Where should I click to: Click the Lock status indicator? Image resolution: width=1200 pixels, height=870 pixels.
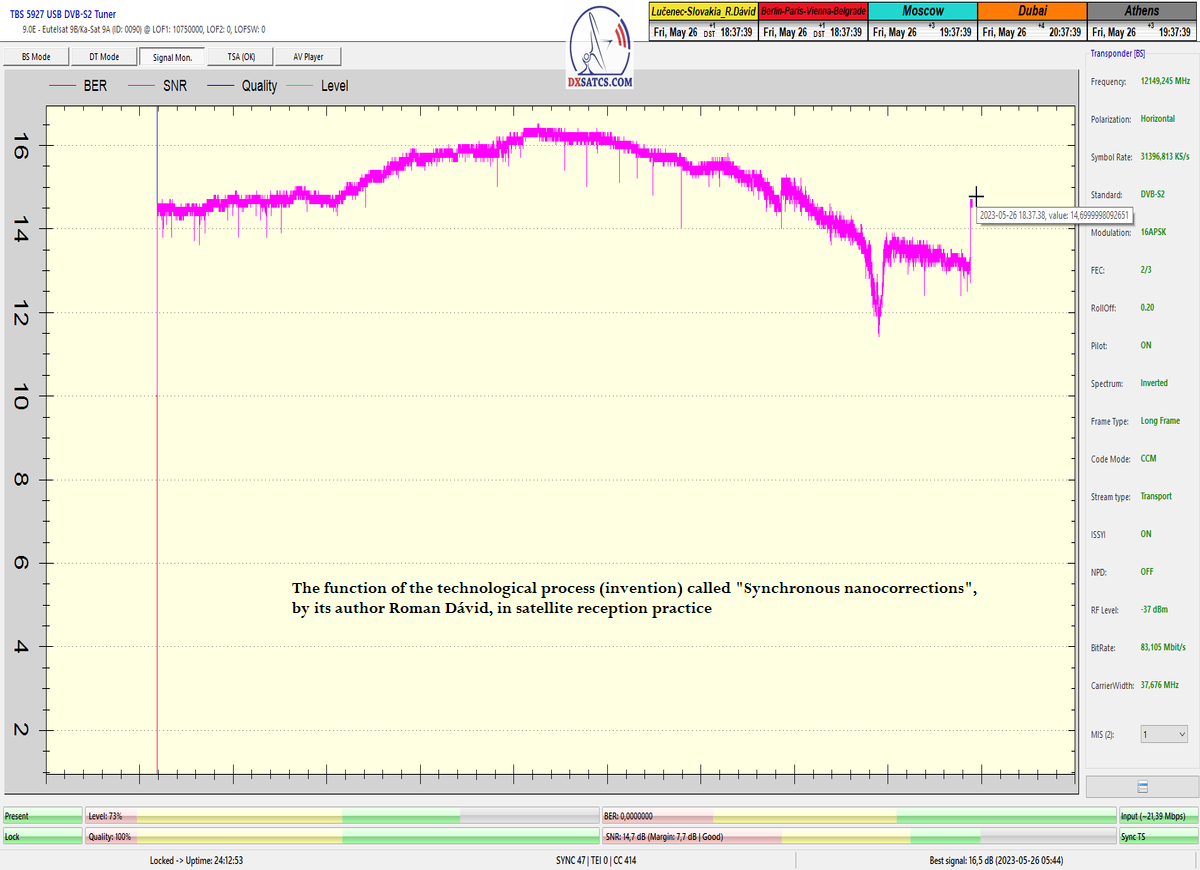(x=42, y=836)
